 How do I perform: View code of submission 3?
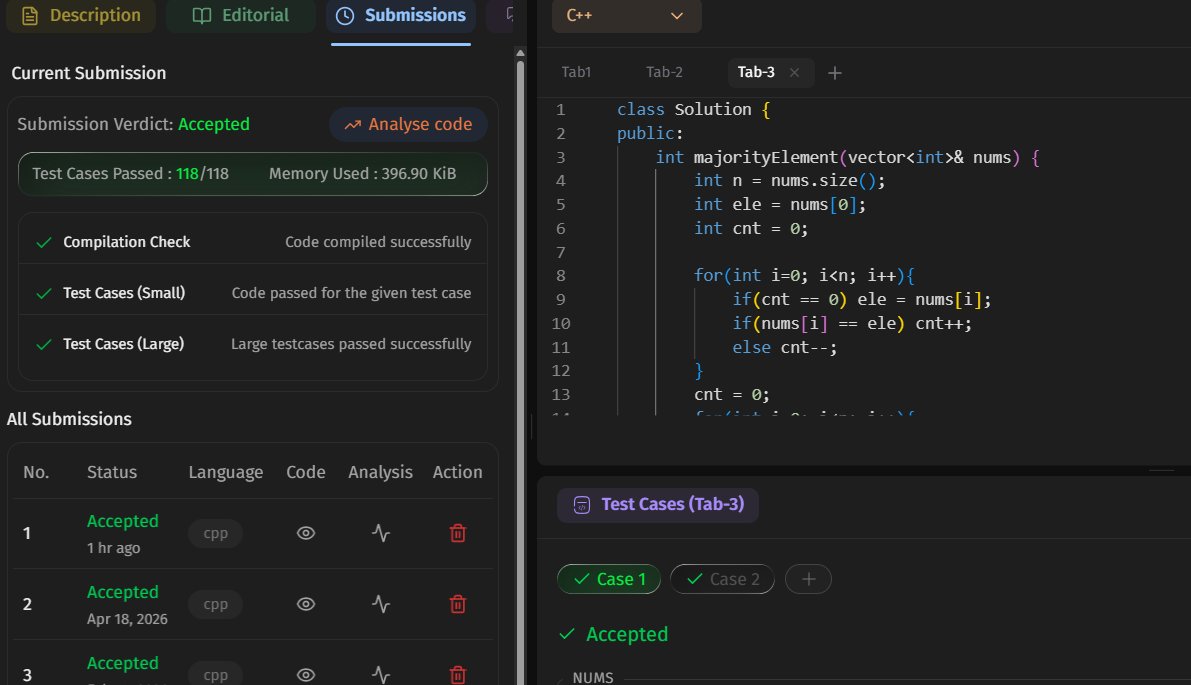pyautogui.click(x=305, y=675)
